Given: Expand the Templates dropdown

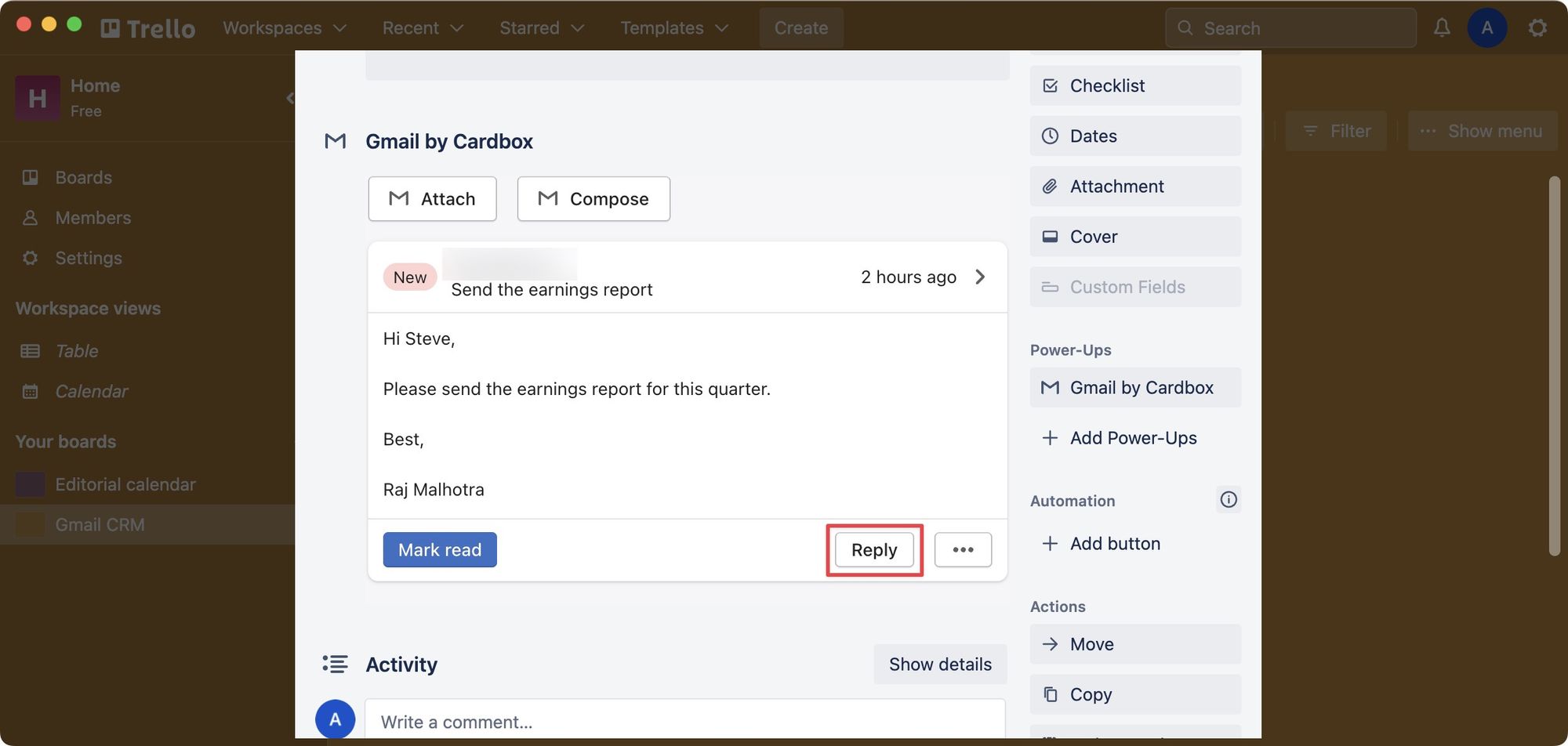Looking at the screenshot, I should pyautogui.click(x=674, y=28).
